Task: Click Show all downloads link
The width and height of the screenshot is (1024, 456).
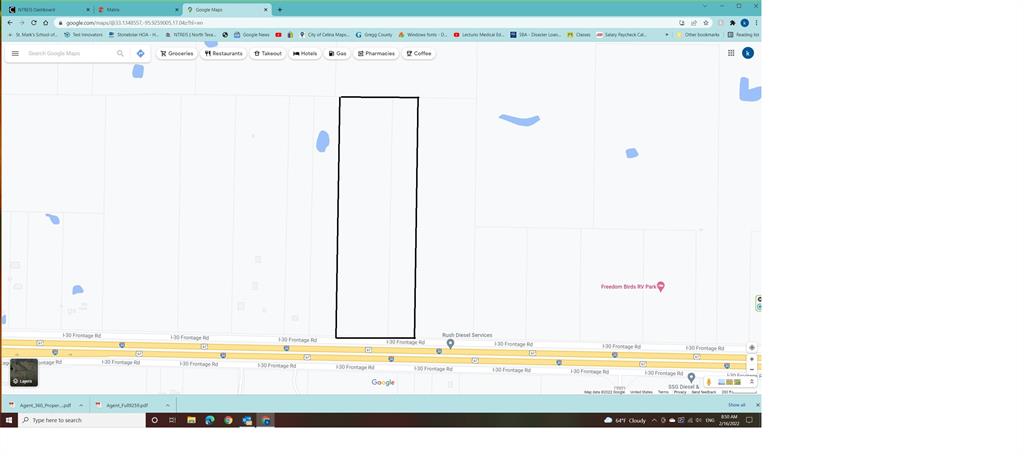Action: coord(736,405)
